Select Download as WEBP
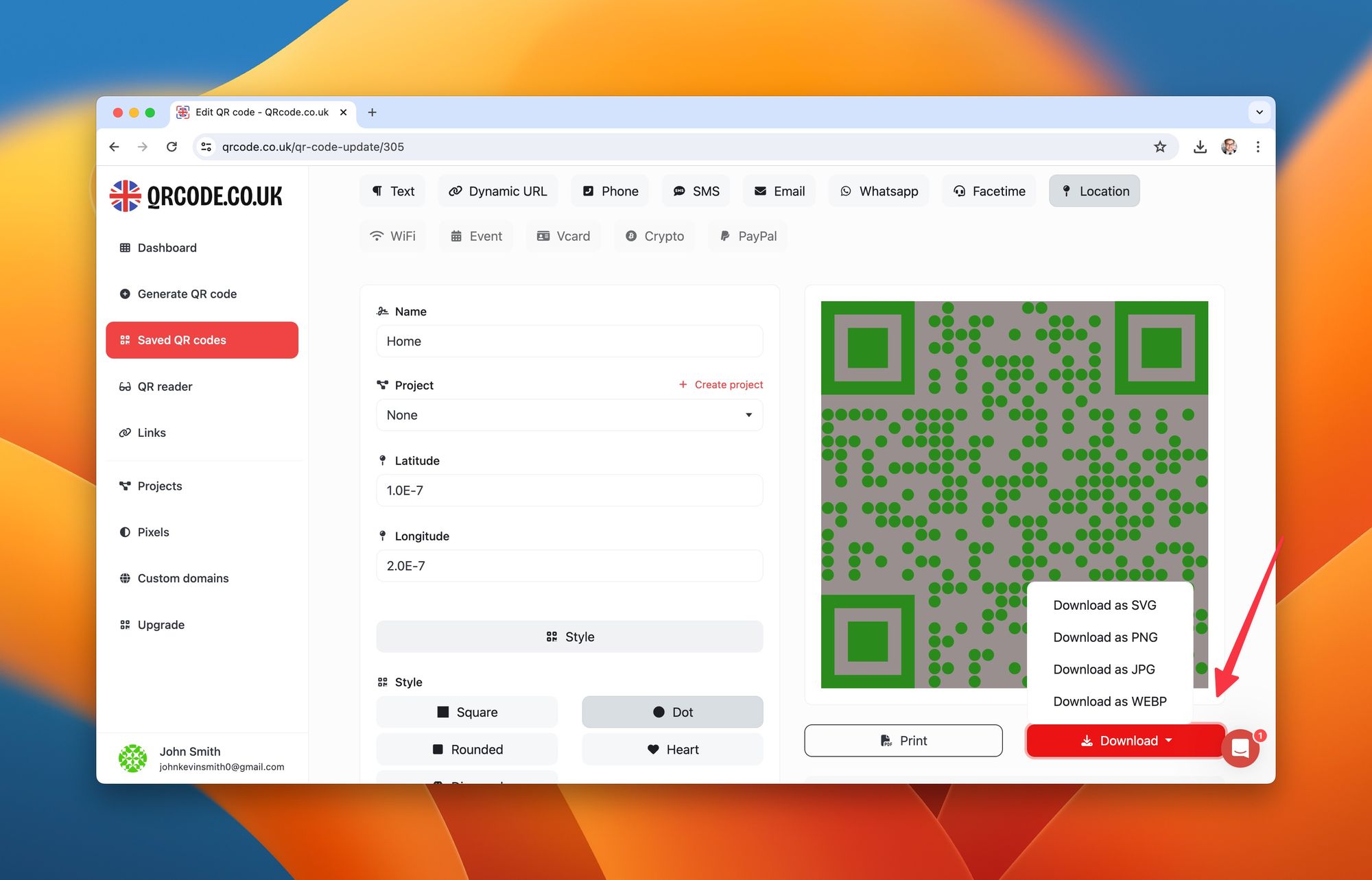The width and height of the screenshot is (1372, 880). point(1110,702)
